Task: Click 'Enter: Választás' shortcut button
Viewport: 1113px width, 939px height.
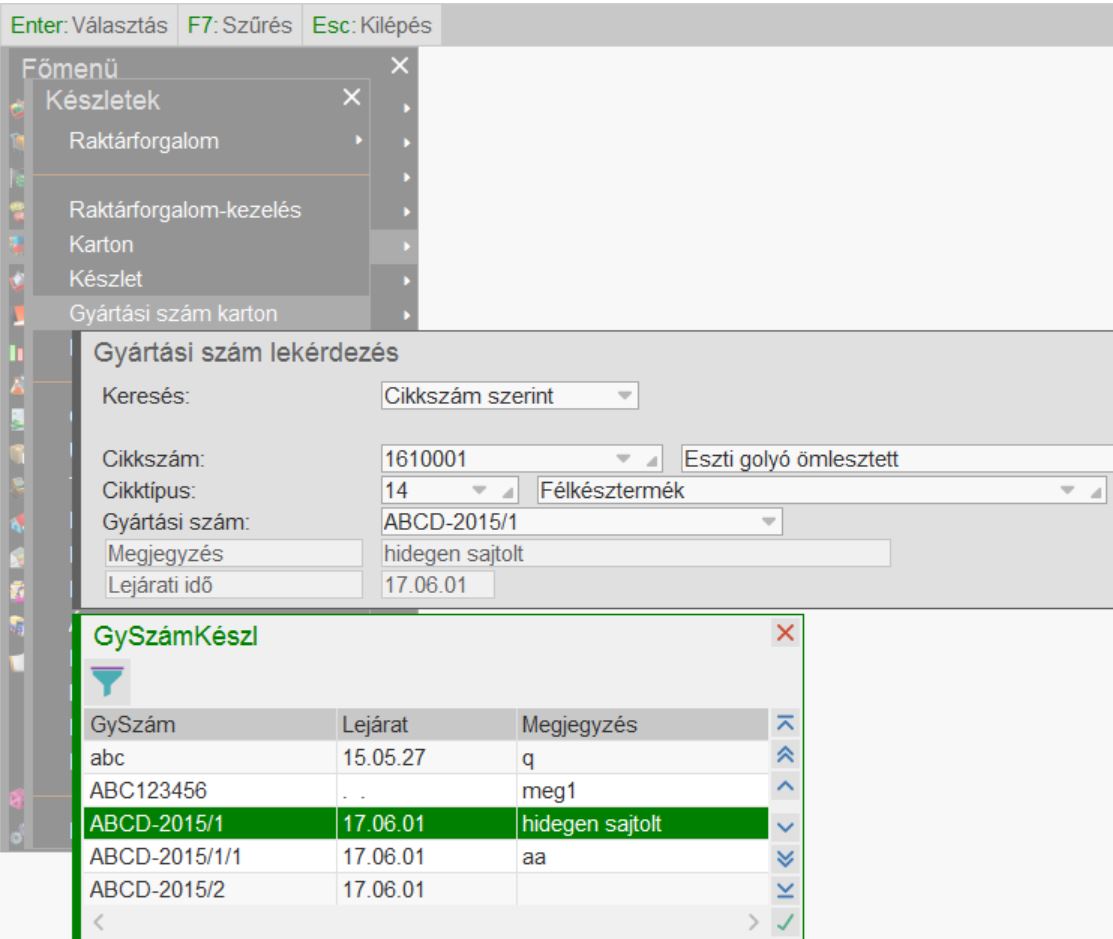Action: pos(89,25)
